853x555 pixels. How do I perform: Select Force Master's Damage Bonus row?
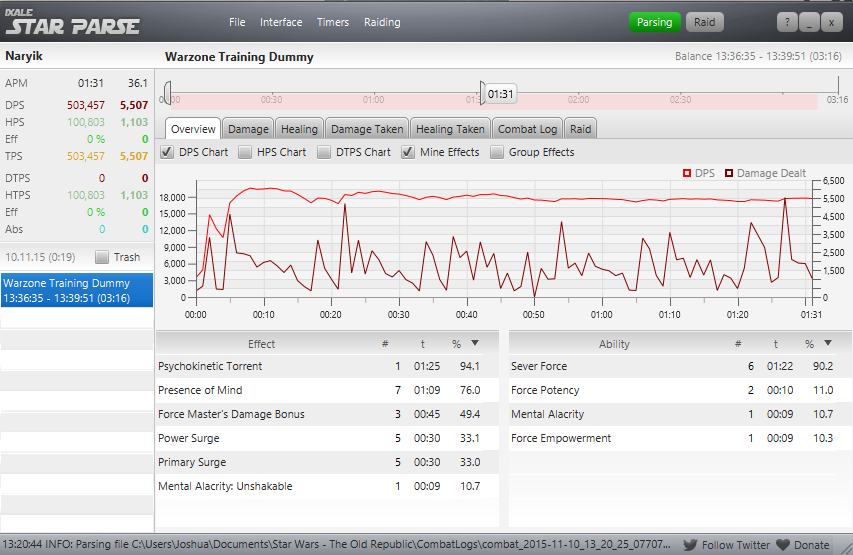327,414
